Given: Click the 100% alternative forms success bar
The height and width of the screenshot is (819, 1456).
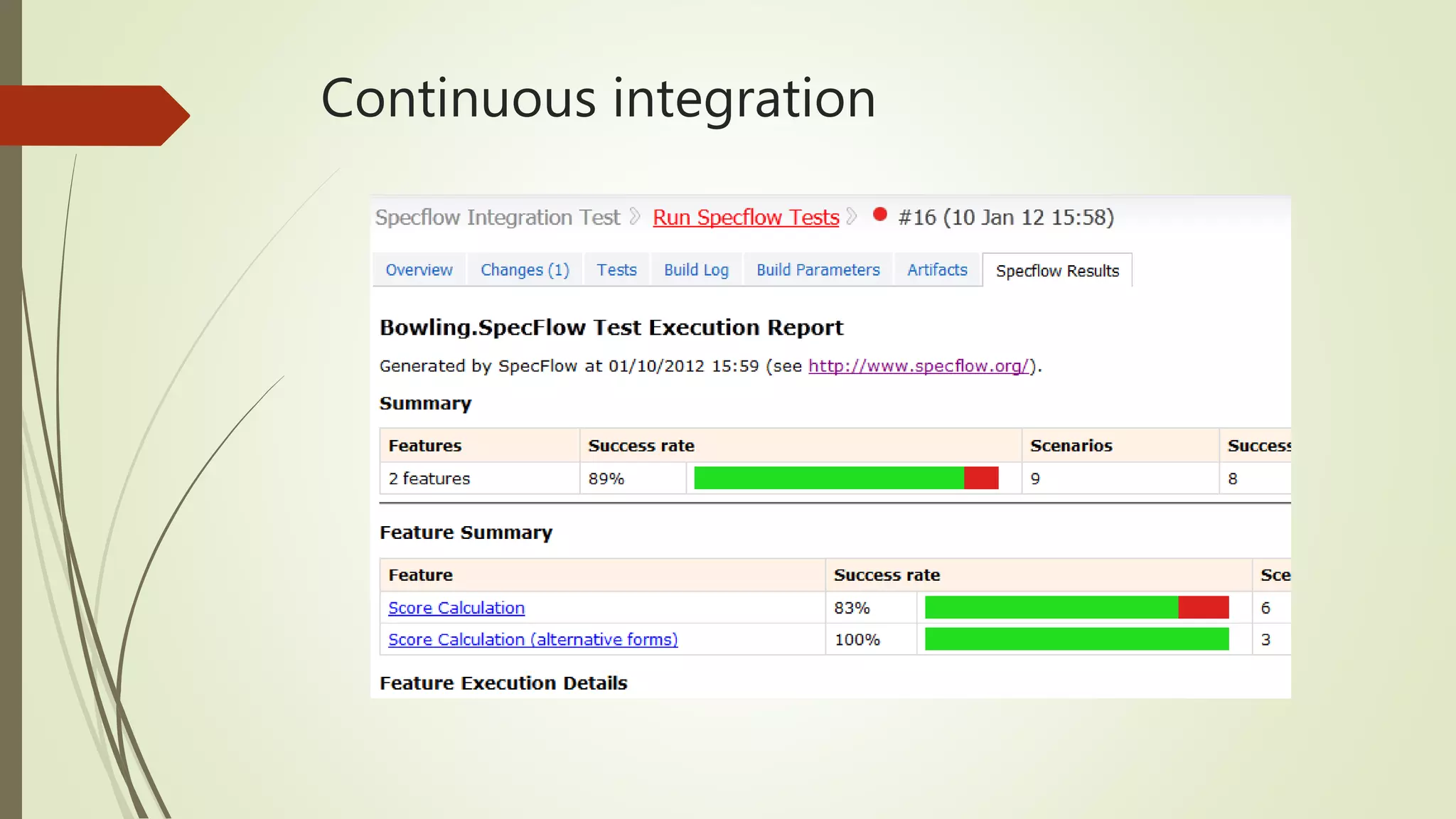Looking at the screenshot, I should (x=1076, y=639).
